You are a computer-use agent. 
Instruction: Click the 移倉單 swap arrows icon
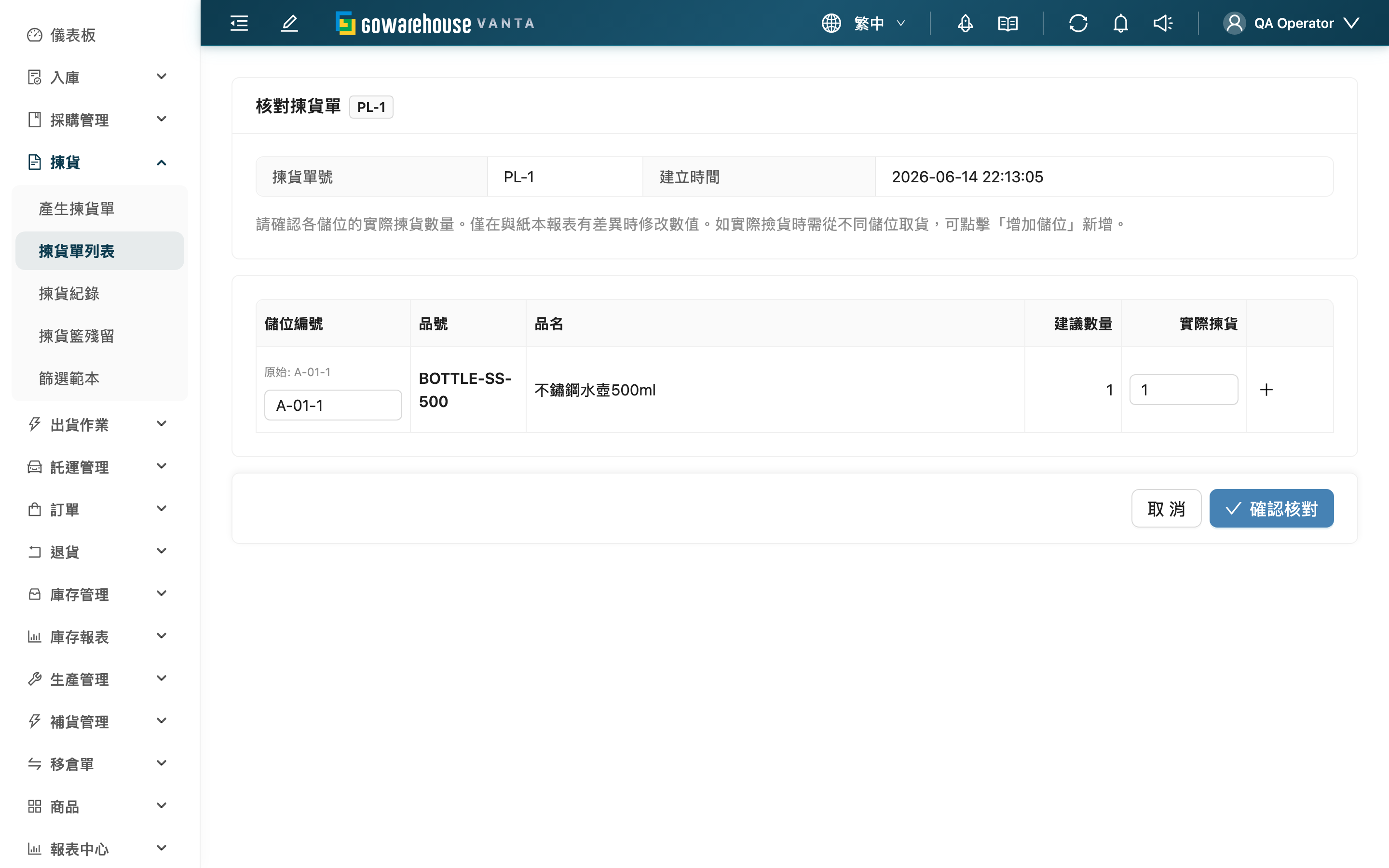(34, 764)
